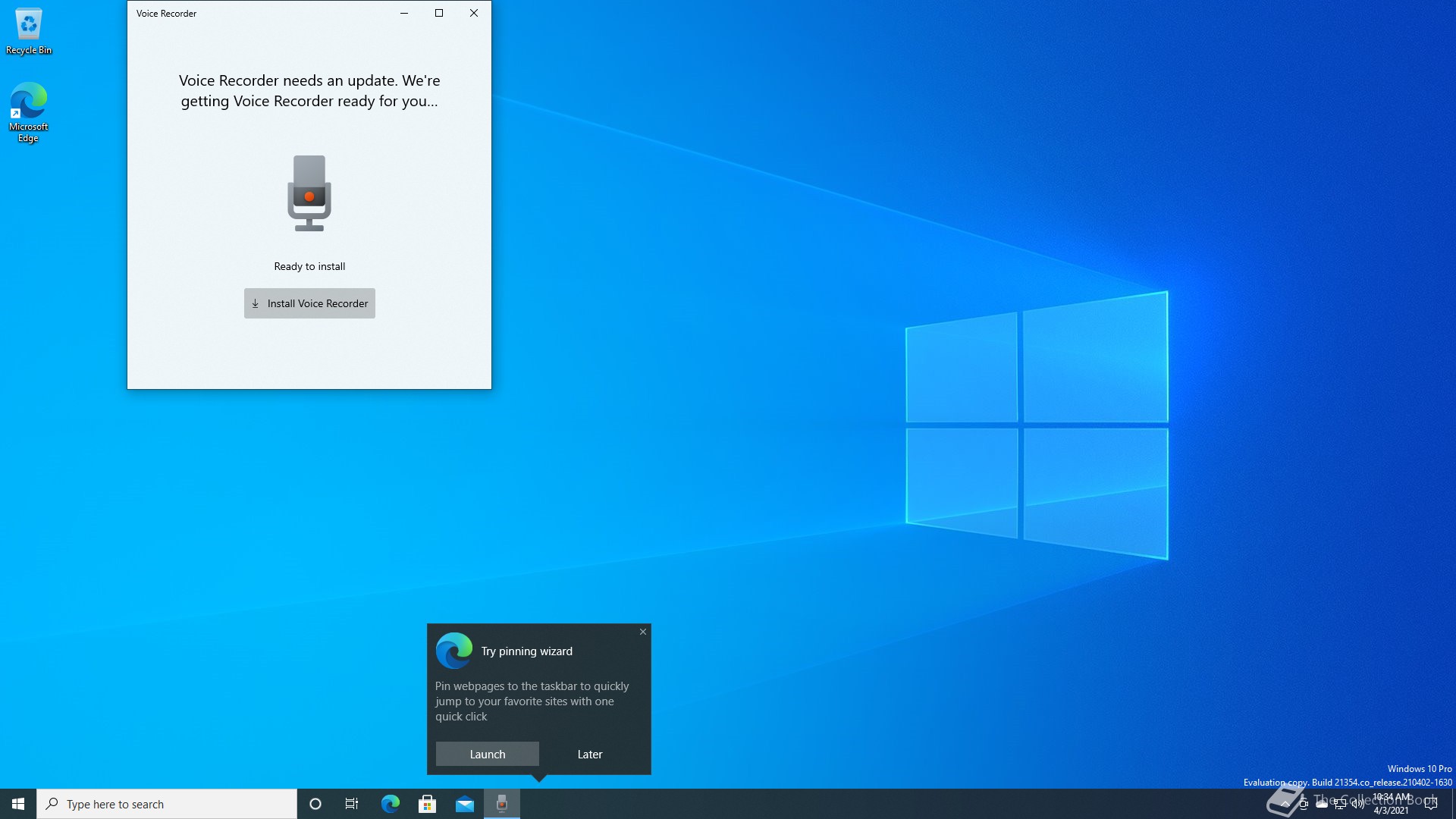Minimize the Voice Recorder window

point(404,13)
